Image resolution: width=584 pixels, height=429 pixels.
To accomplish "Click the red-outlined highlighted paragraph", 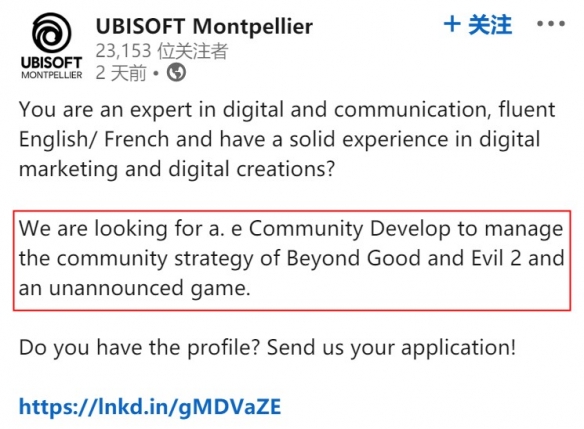I will pyautogui.click(x=292, y=260).
